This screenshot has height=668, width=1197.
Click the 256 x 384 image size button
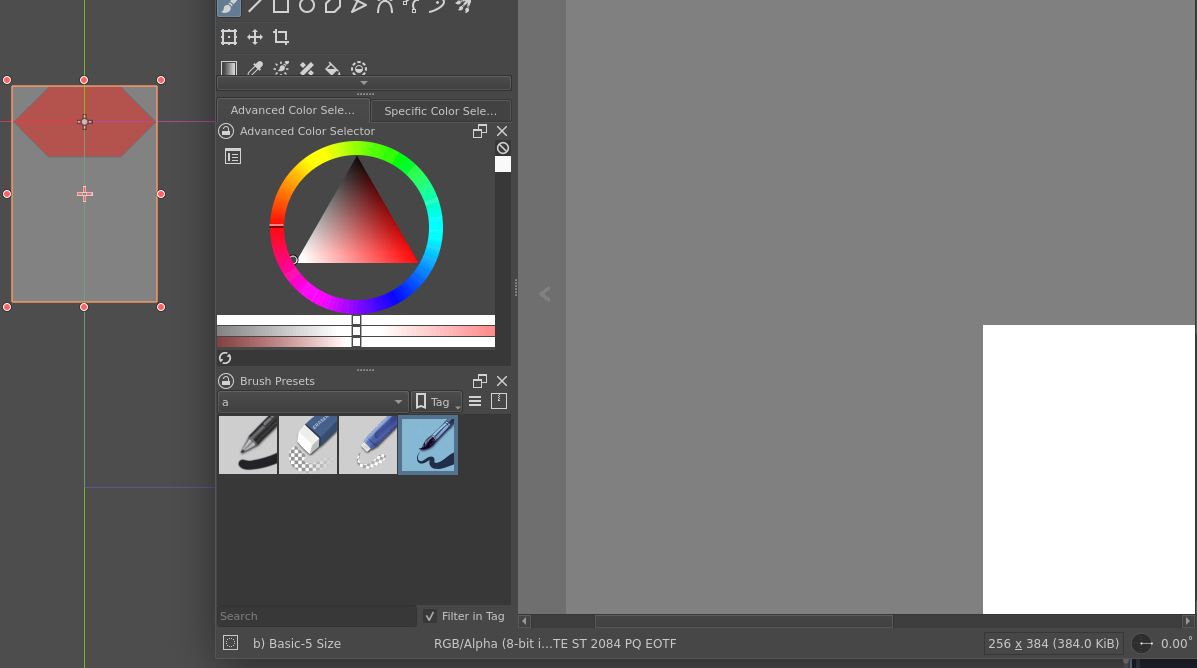point(1053,644)
